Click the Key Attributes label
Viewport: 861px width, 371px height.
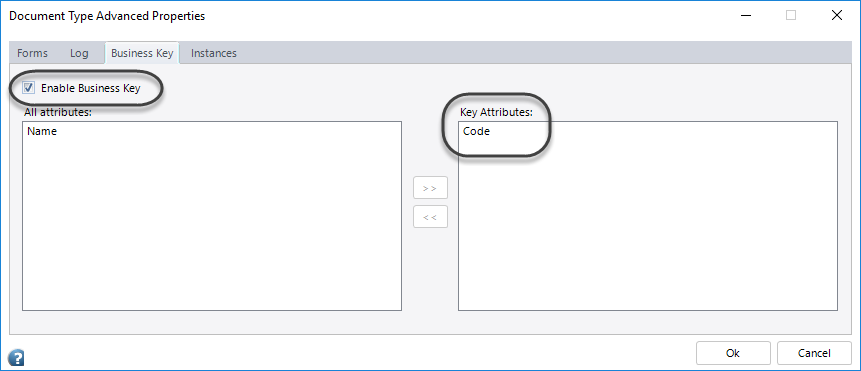[497, 113]
